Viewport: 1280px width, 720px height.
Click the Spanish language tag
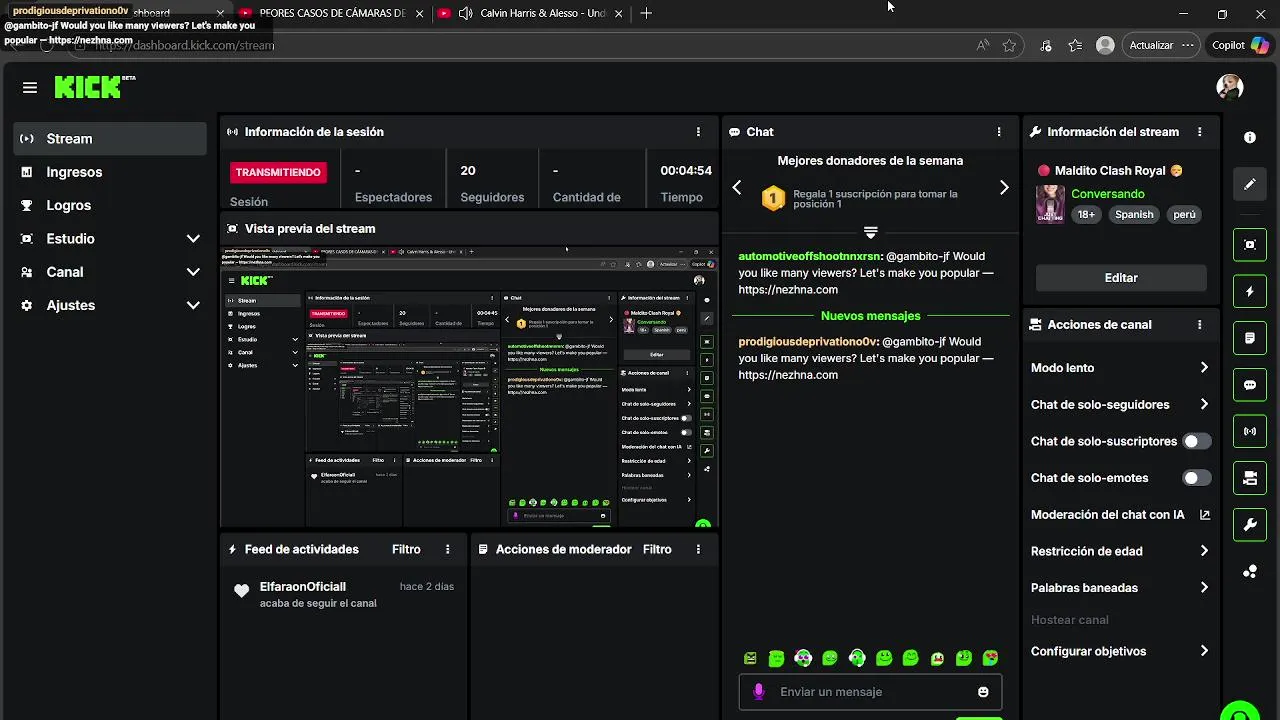pyautogui.click(x=1134, y=214)
